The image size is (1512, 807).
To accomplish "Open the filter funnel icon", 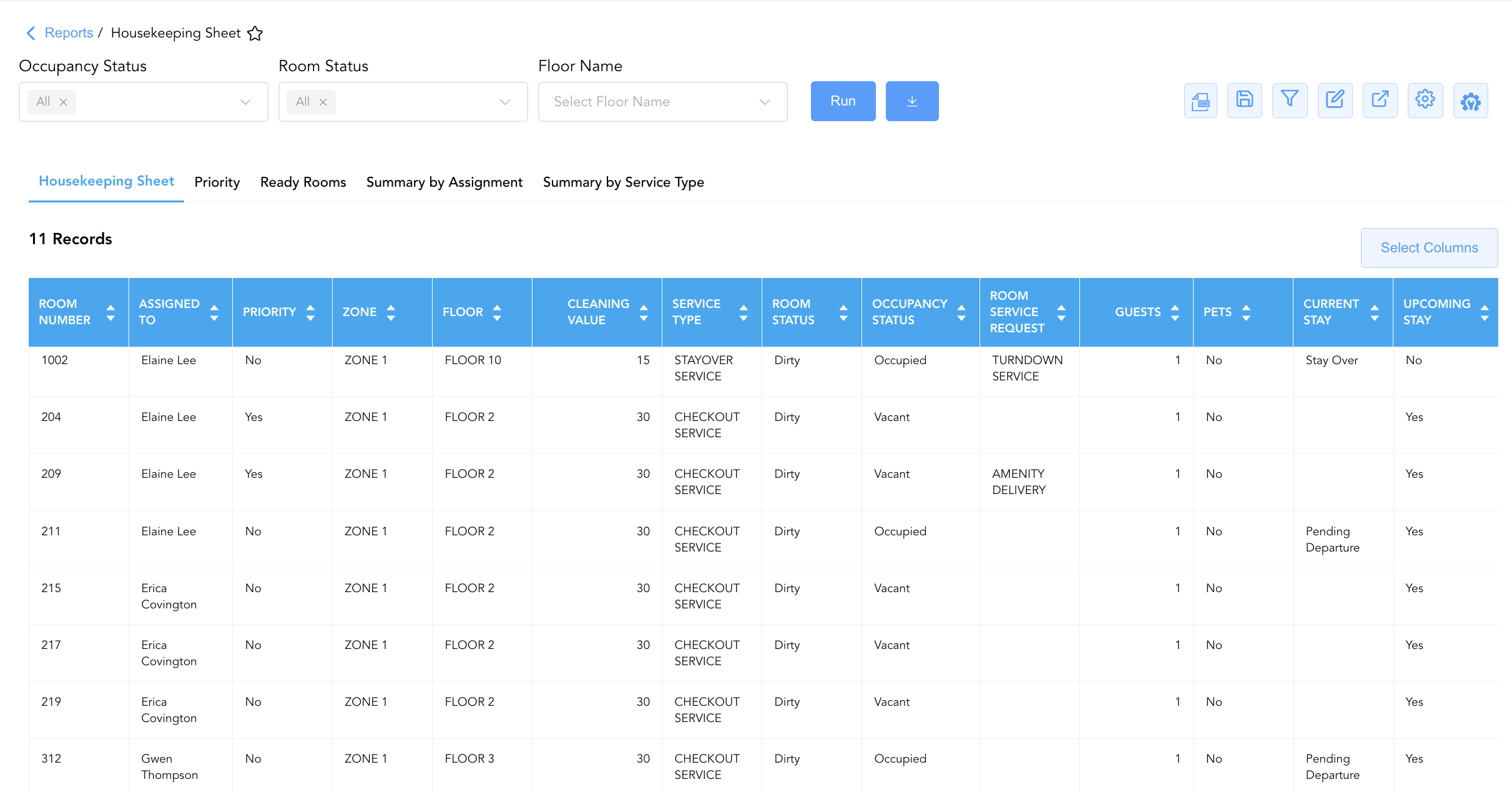I will click(x=1290, y=101).
